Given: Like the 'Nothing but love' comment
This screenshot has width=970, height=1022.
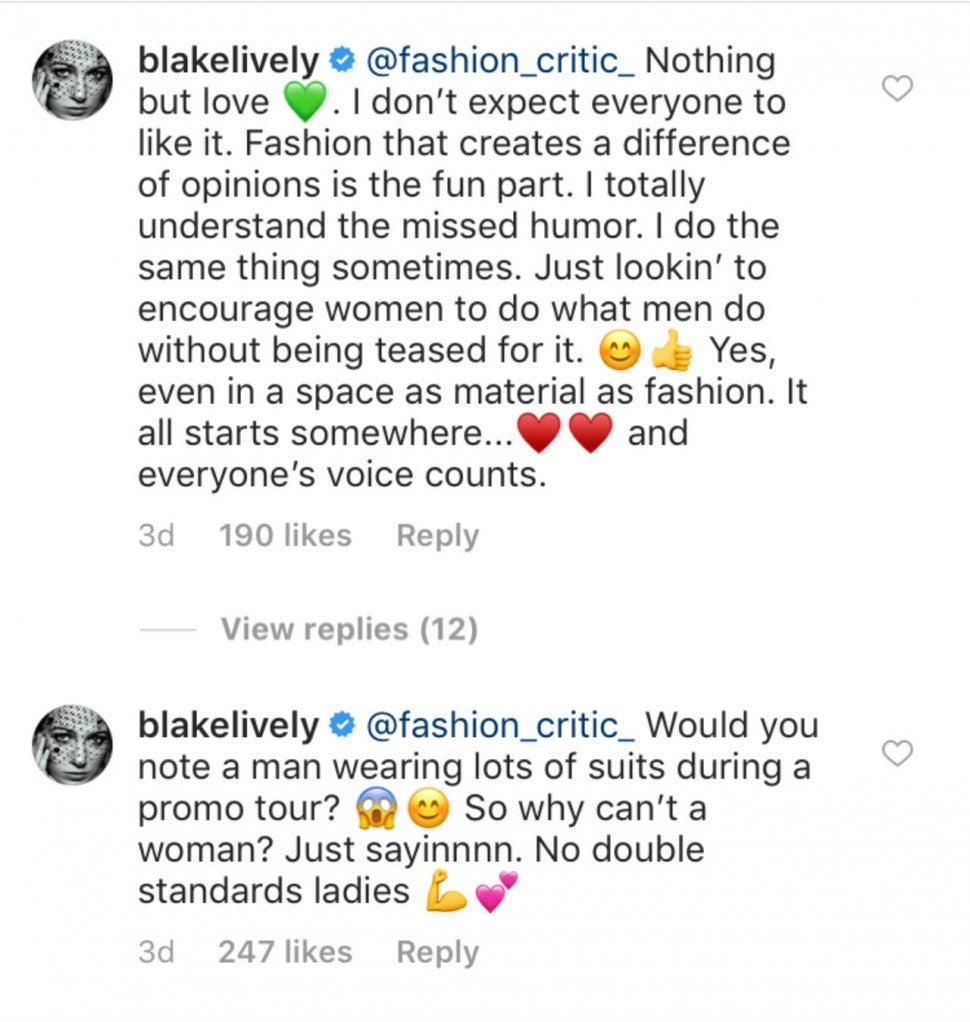Looking at the screenshot, I should coord(899,89).
